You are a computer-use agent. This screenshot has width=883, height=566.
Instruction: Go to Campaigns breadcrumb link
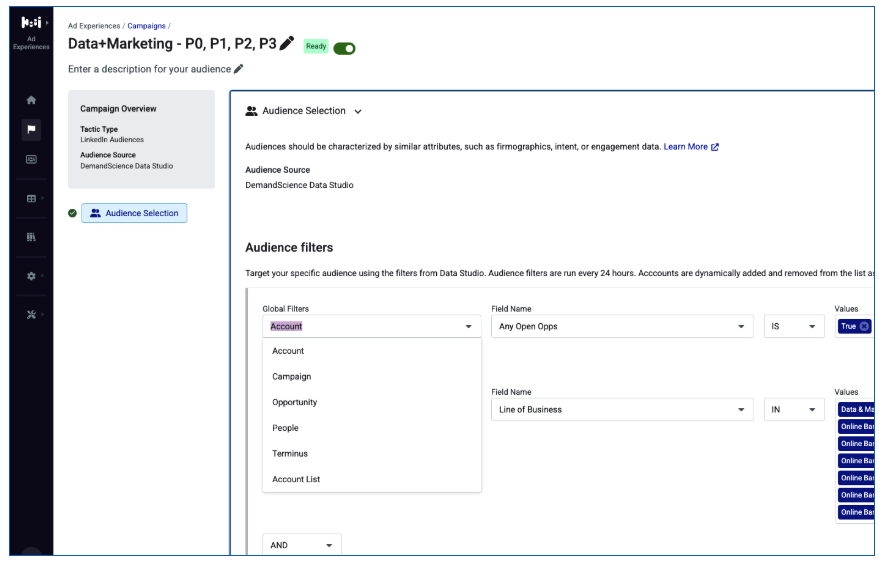(x=146, y=26)
